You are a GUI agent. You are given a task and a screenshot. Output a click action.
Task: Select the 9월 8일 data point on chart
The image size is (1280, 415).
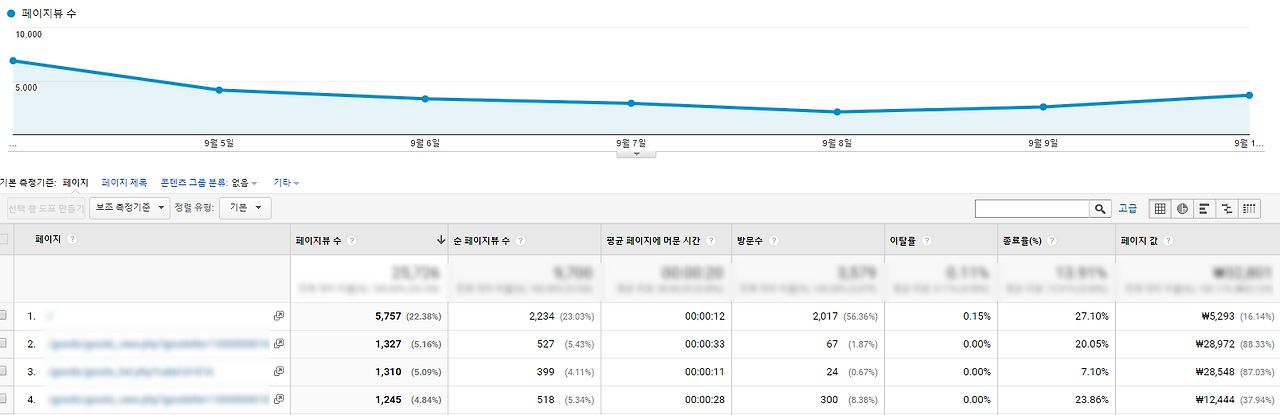[837, 112]
